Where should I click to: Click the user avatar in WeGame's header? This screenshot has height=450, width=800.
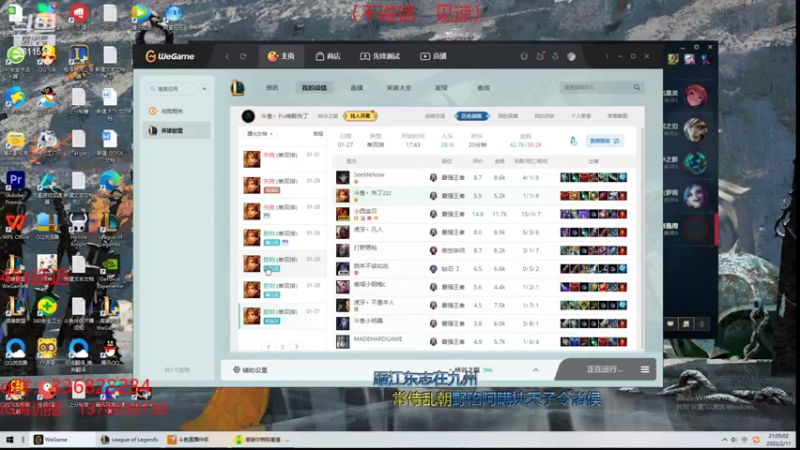coord(571,56)
